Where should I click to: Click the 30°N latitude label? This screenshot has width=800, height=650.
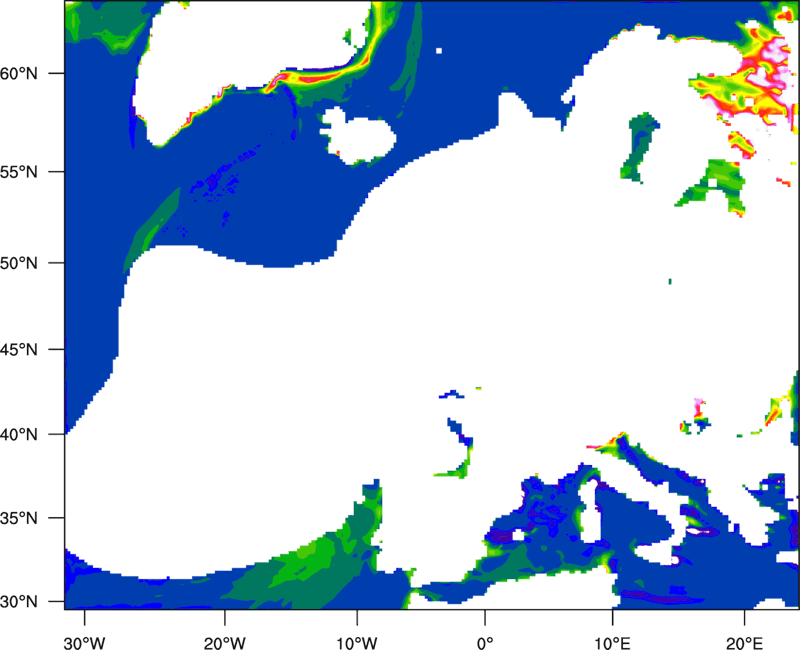(19, 602)
